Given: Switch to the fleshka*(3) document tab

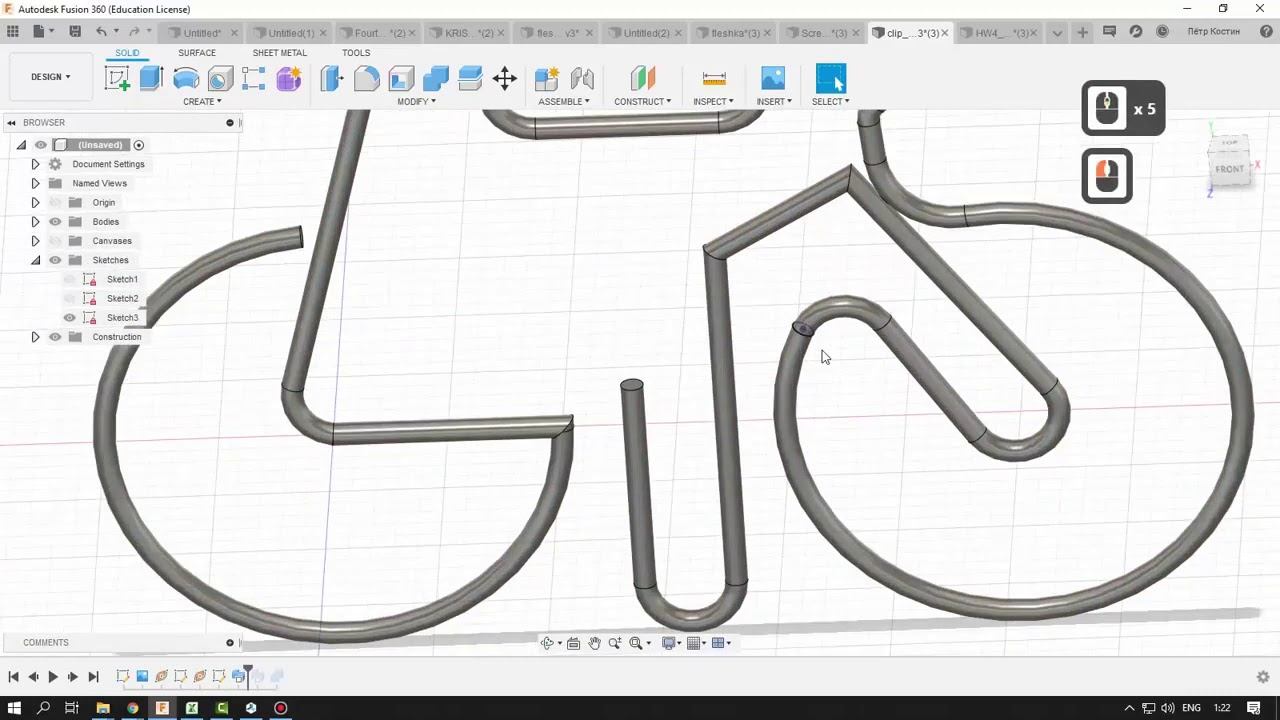Looking at the screenshot, I should pyautogui.click(x=735, y=33).
